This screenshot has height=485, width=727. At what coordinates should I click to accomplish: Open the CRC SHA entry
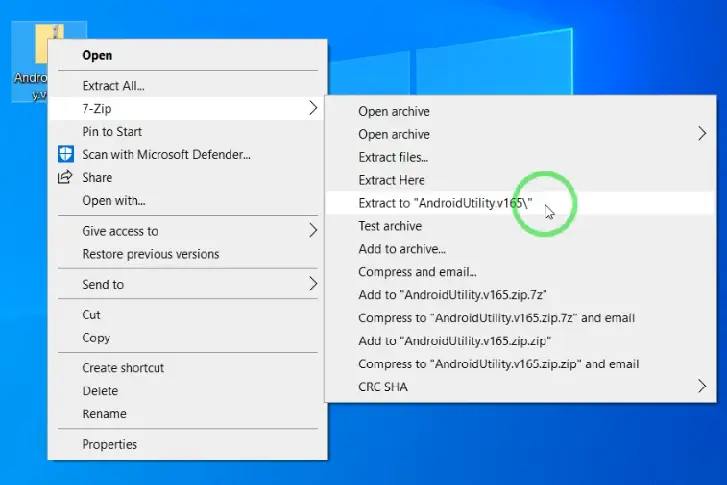click(x=521, y=387)
